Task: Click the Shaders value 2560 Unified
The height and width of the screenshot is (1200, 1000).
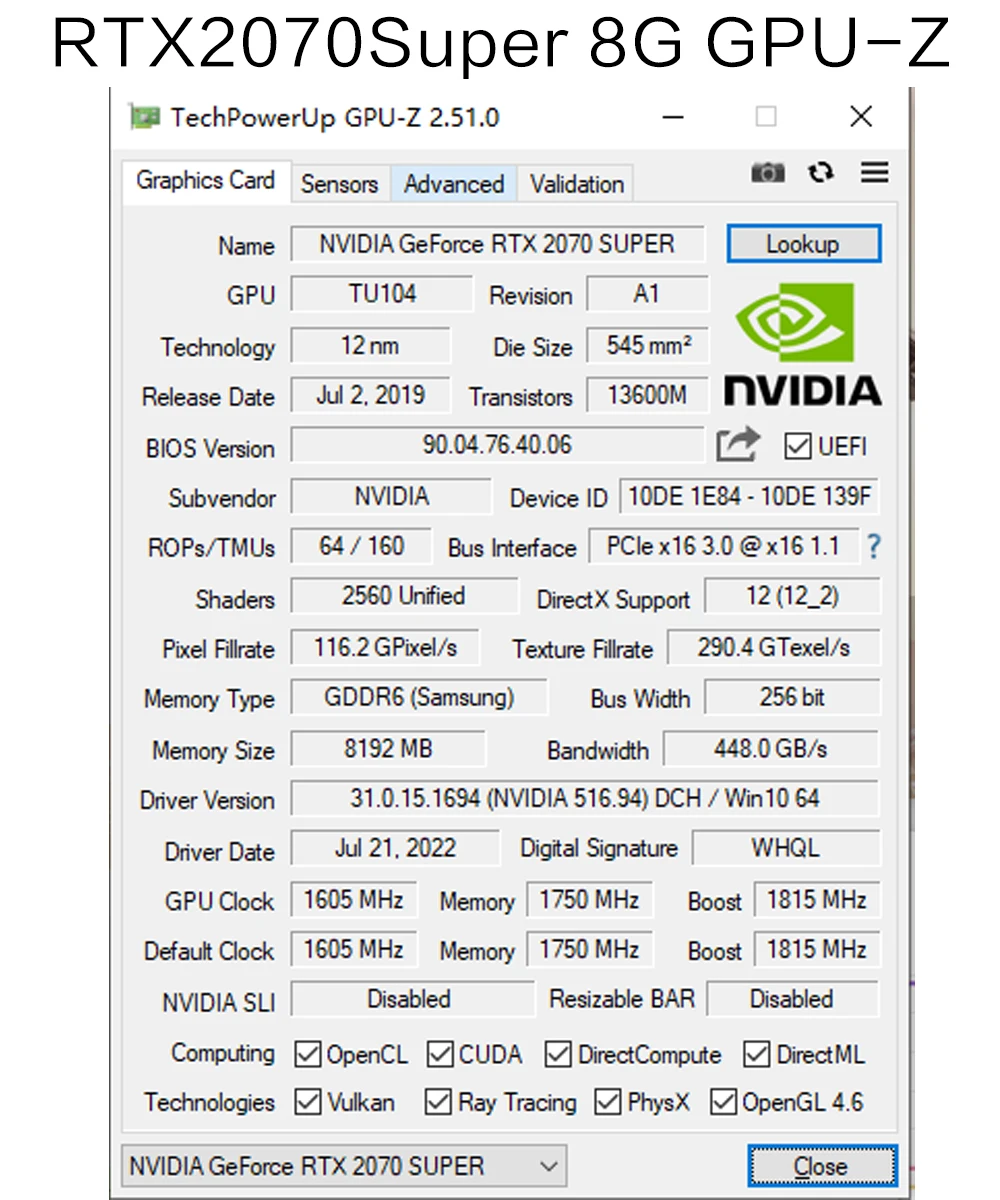Action: 404,596
